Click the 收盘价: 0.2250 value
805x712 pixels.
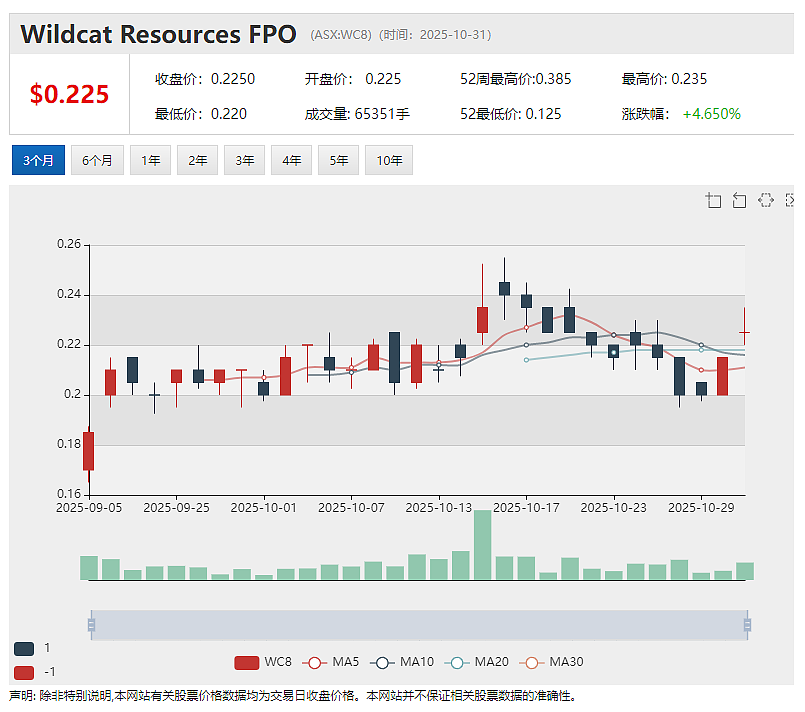tap(205, 79)
